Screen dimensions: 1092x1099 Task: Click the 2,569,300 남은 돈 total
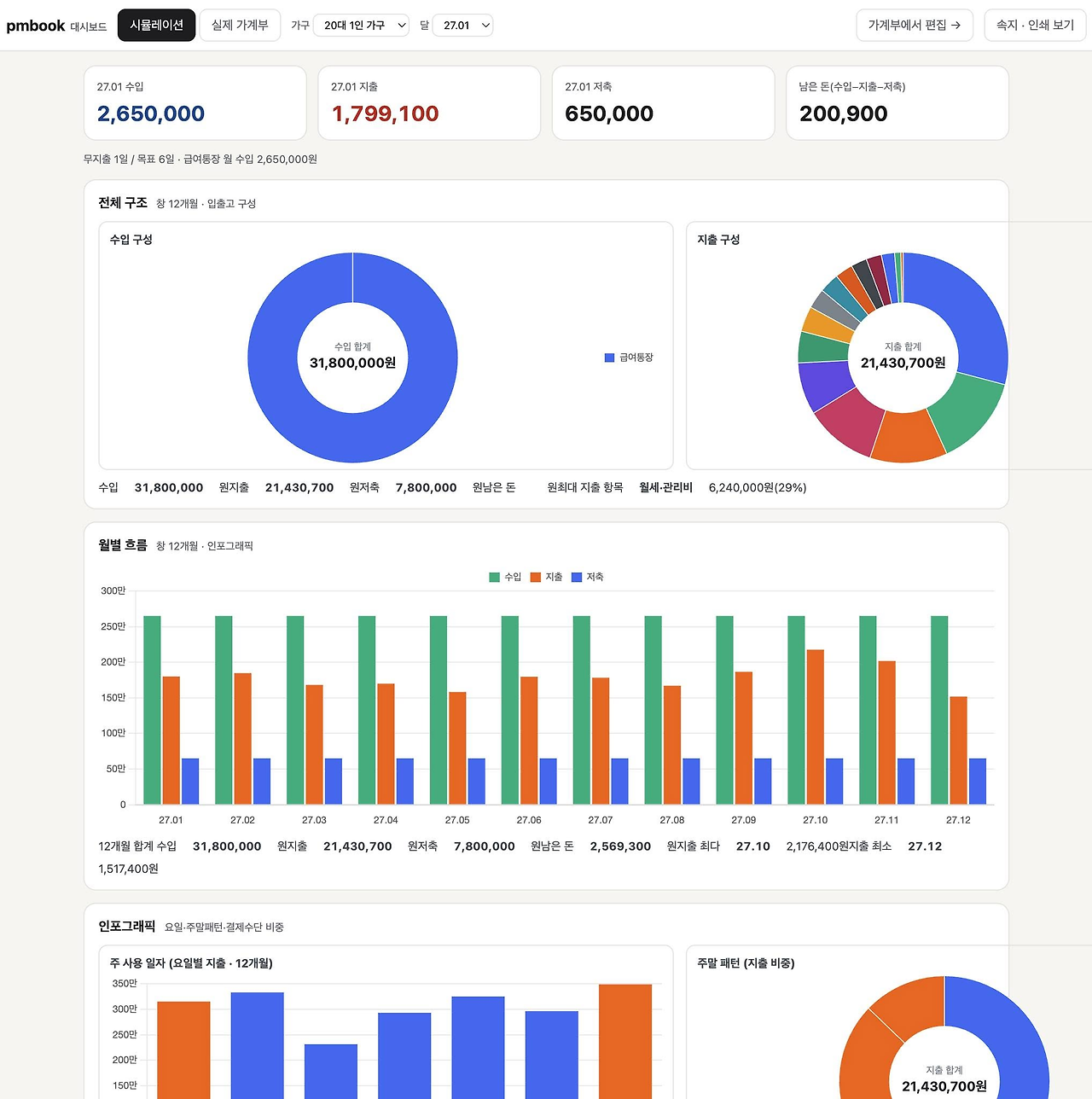[x=620, y=846]
